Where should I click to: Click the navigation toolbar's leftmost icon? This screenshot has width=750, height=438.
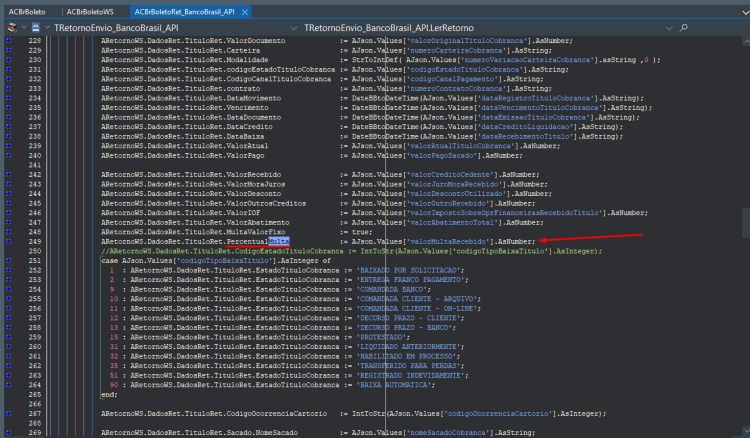(12, 28)
